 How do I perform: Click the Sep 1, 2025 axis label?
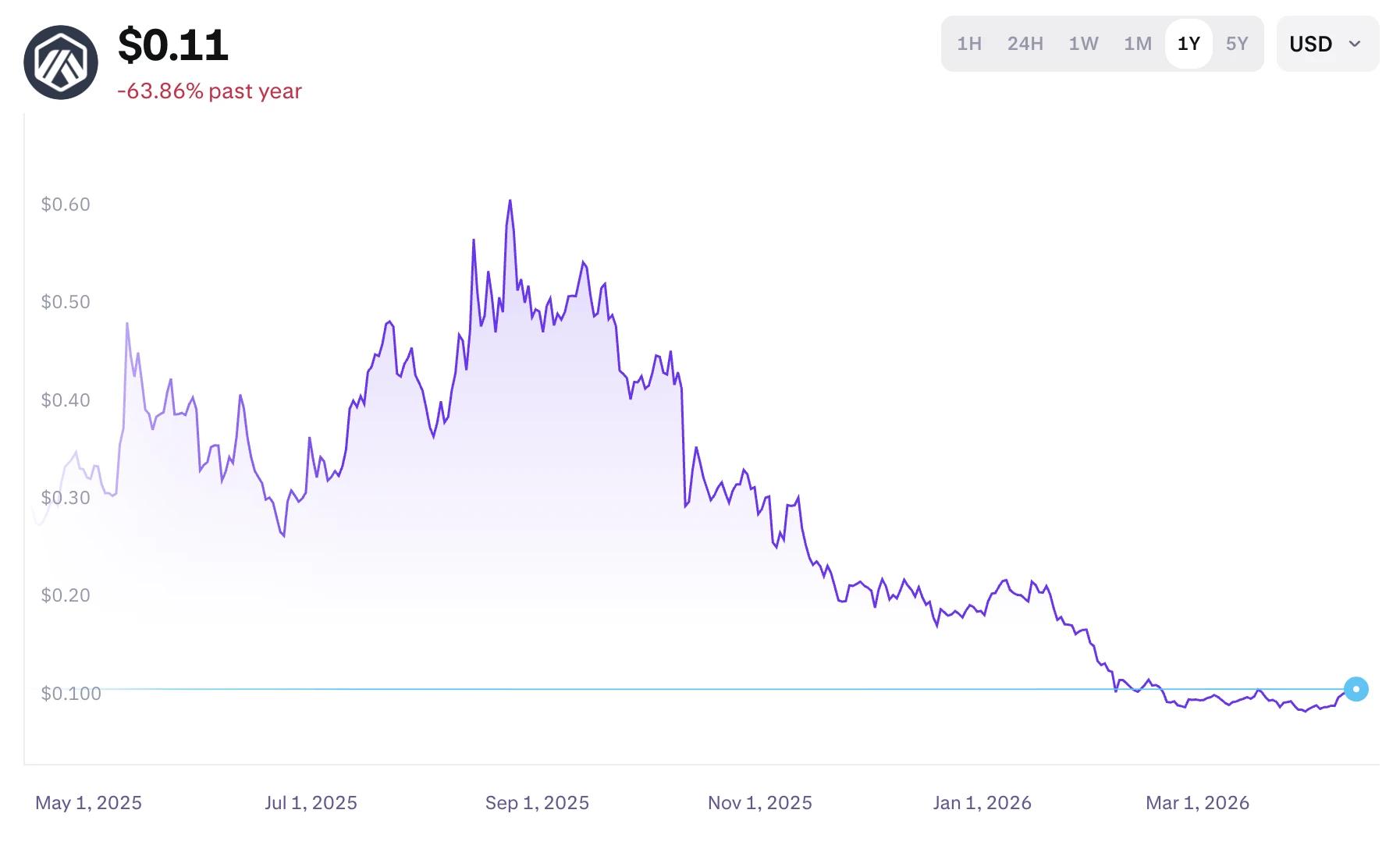pos(537,803)
